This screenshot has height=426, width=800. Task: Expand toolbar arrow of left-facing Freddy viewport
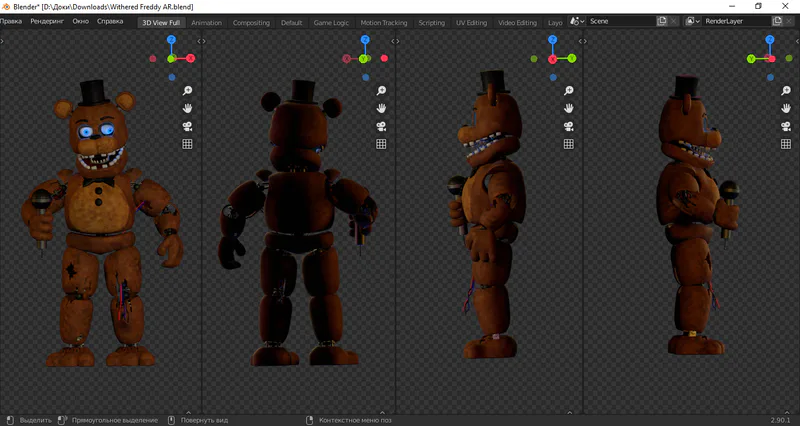tap(398, 41)
